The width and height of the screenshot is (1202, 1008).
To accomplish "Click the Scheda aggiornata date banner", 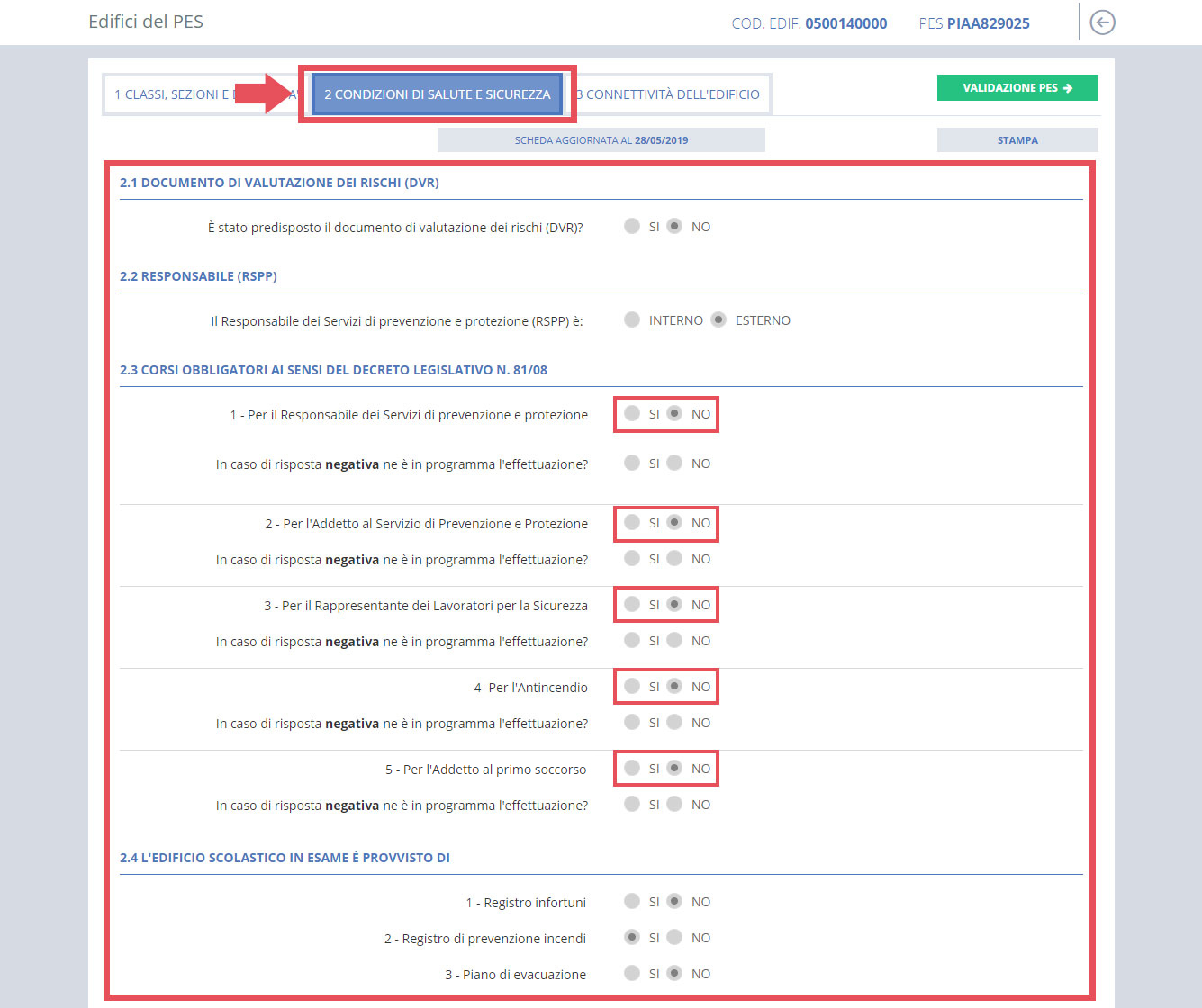I will click(601, 140).
